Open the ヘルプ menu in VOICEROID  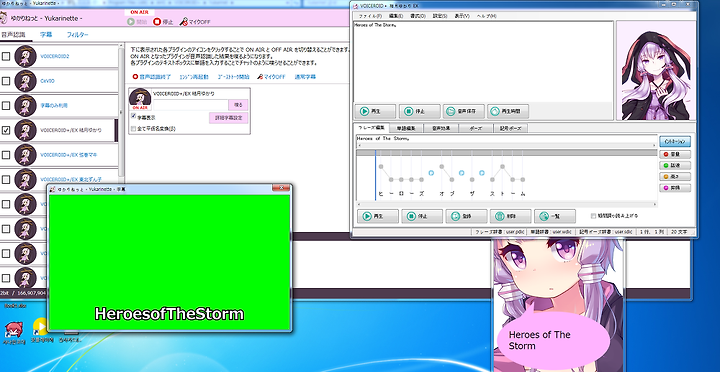487,16
